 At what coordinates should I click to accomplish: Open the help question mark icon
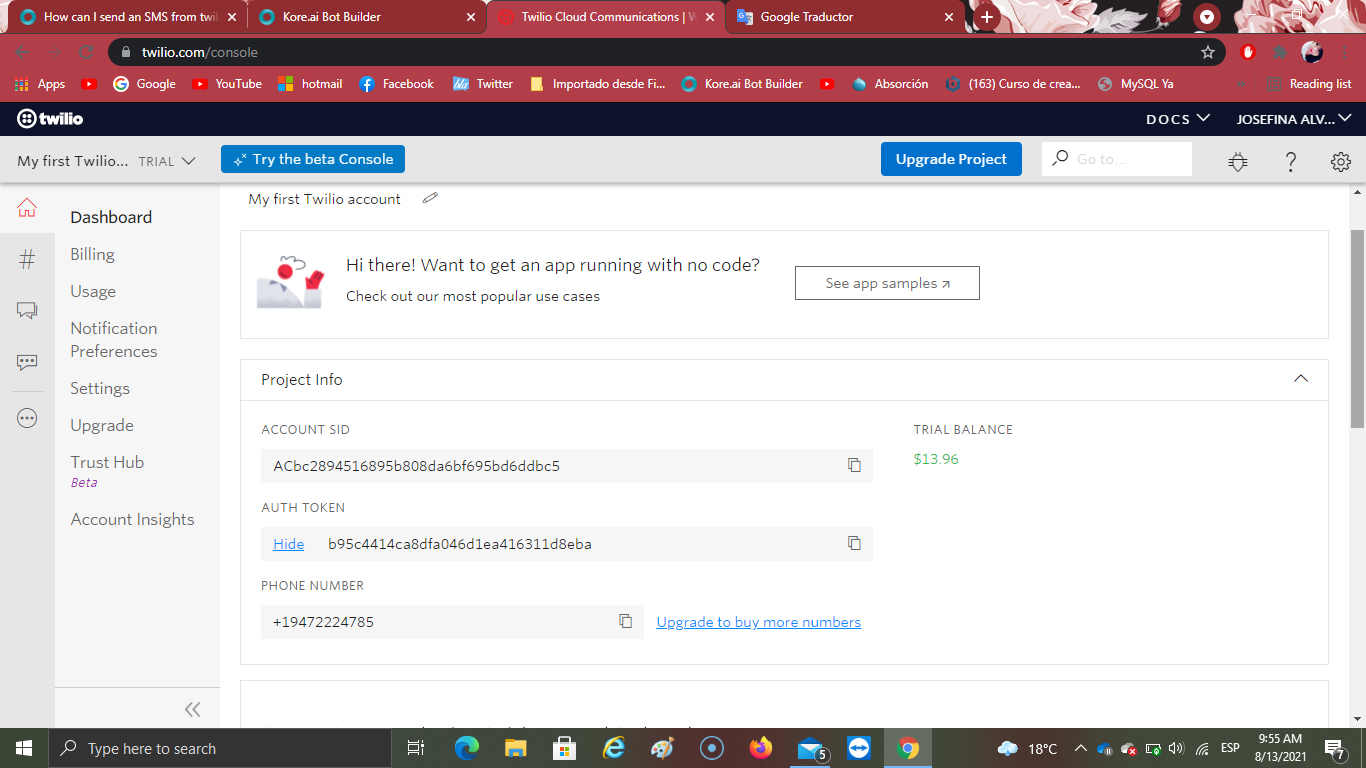pyautogui.click(x=1291, y=161)
